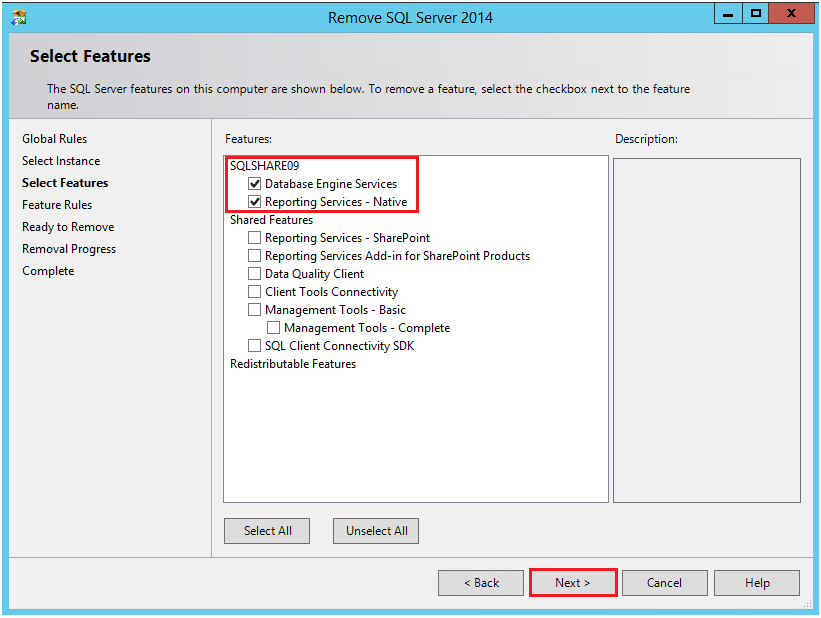Click inside the empty Description box
This screenshot has width=821, height=618.
(x=707, y=330)
